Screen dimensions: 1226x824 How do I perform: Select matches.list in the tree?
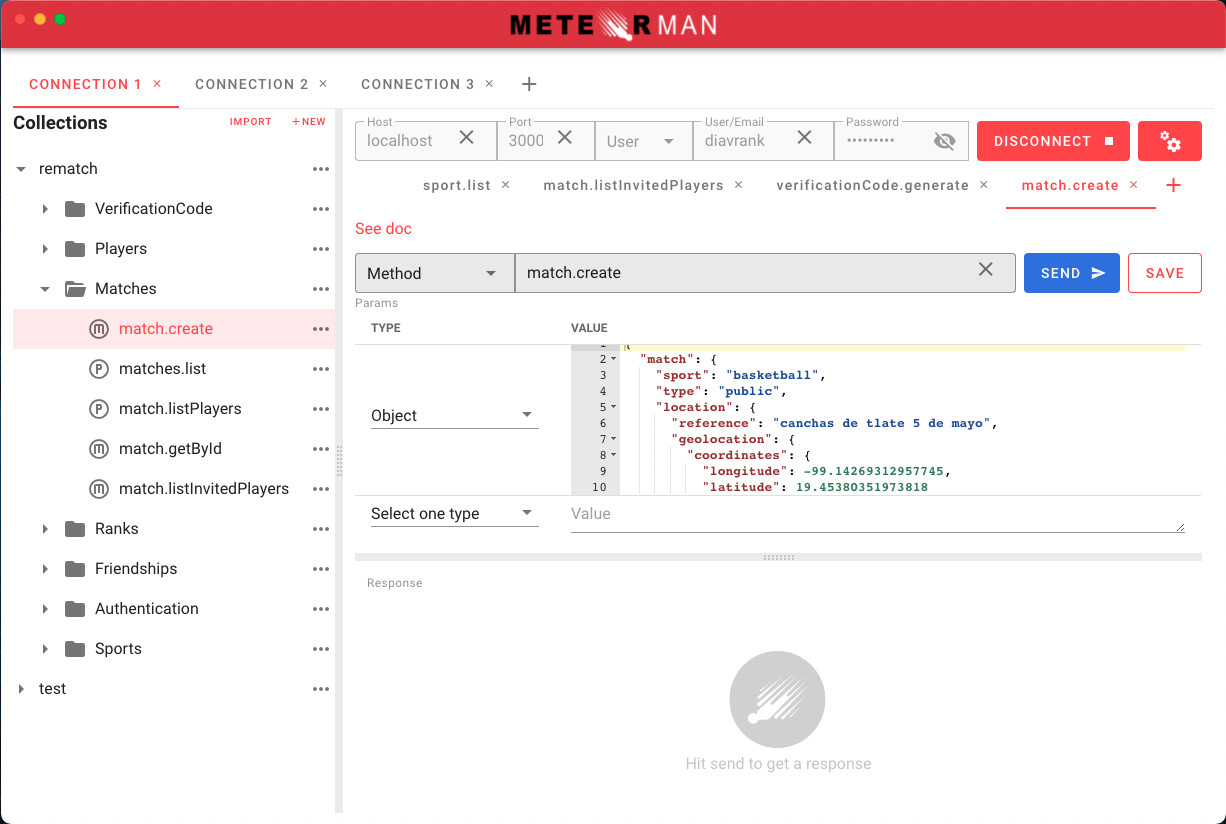(x=162, y=369)
